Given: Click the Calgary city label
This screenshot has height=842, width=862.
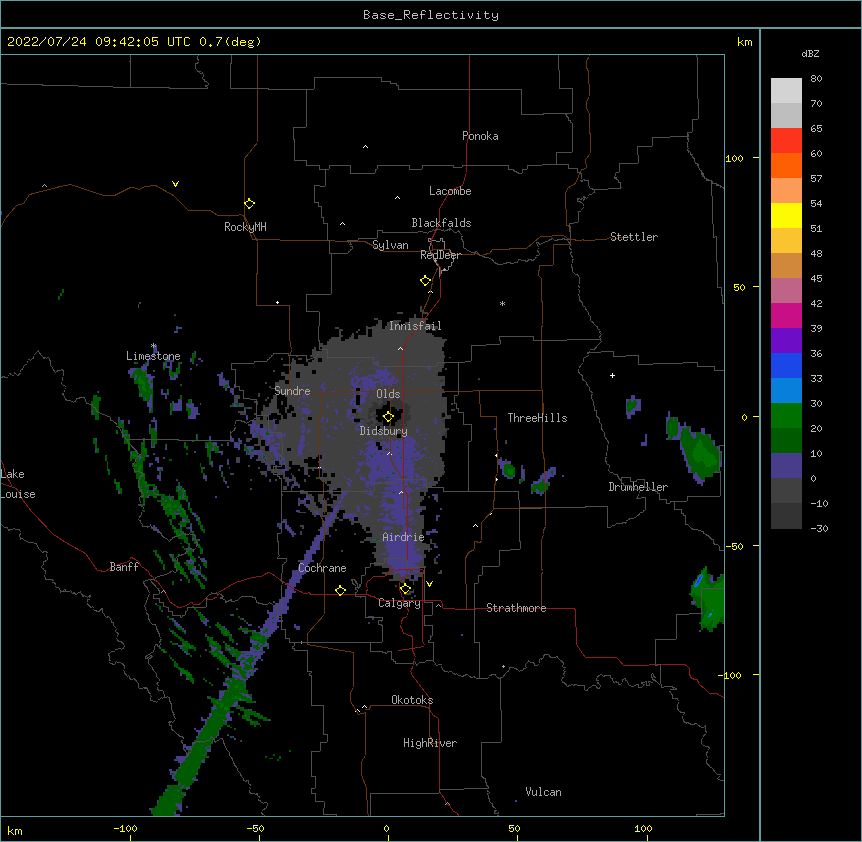Looking at the screenshot, I should coord(400,603).
